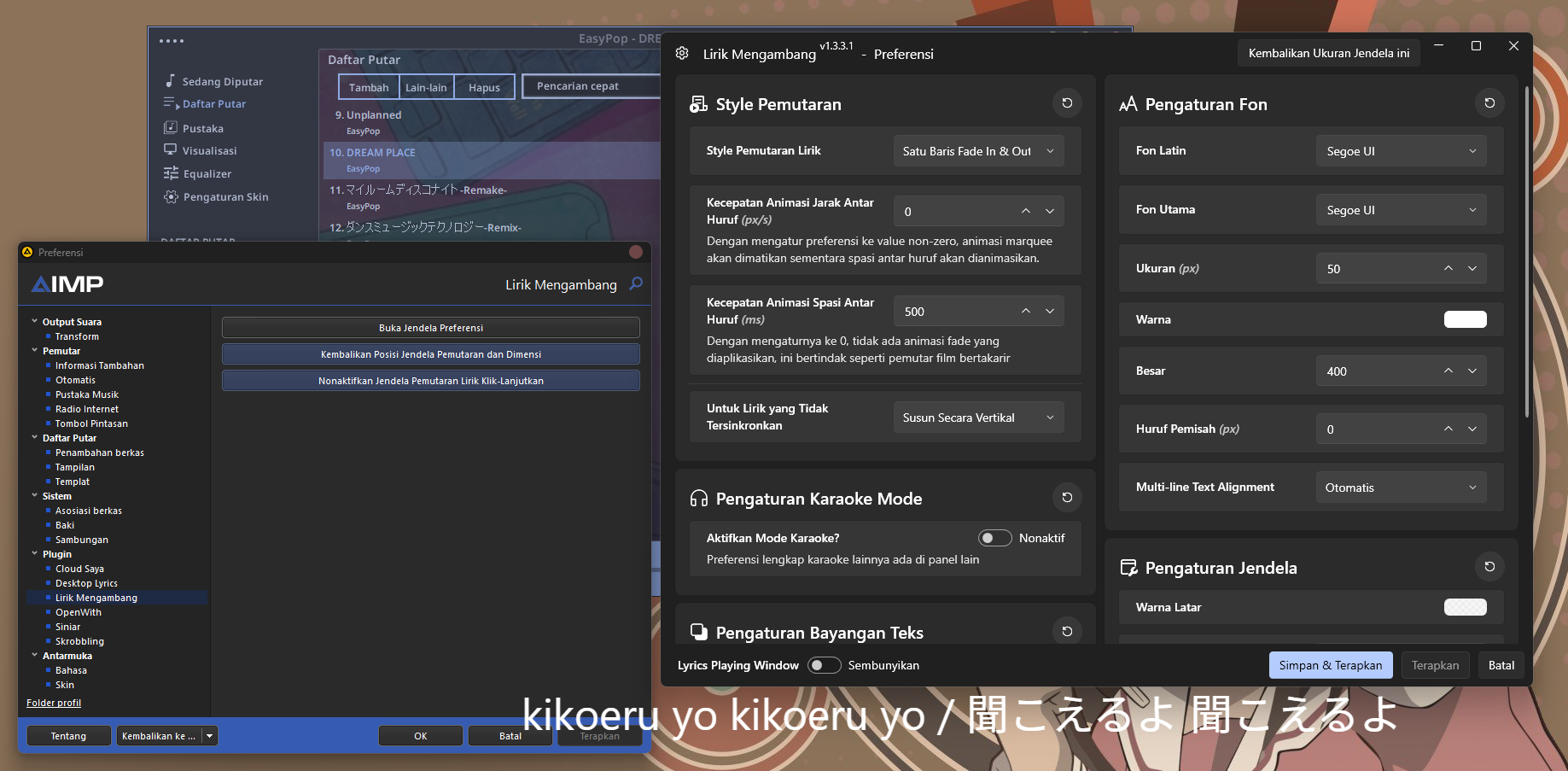The image size is (1568, 771).
Task: Click Hapus in the Daftar Putar toolbar
Action: [484, 87]
